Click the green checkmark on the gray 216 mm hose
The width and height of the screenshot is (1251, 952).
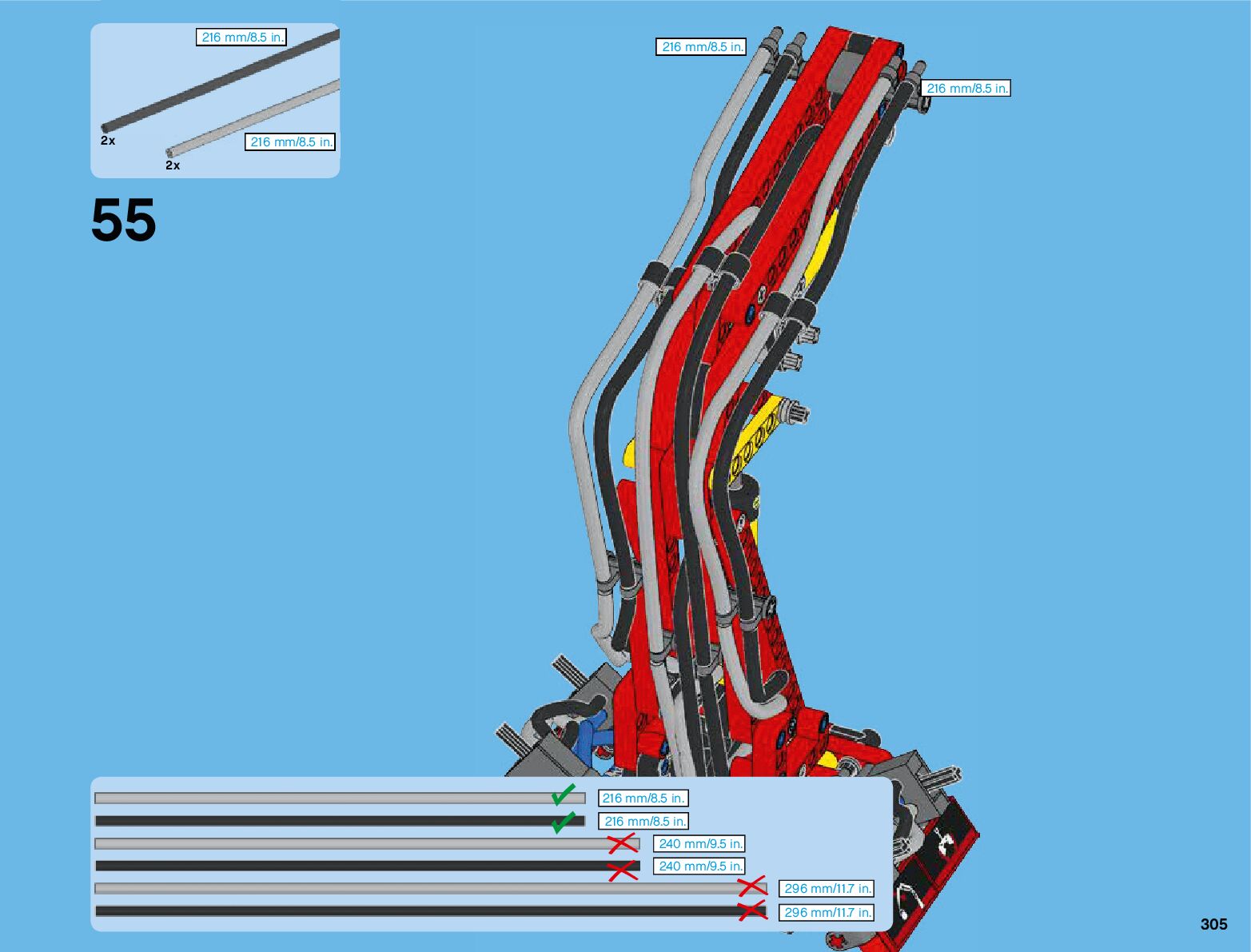point(564,795)
